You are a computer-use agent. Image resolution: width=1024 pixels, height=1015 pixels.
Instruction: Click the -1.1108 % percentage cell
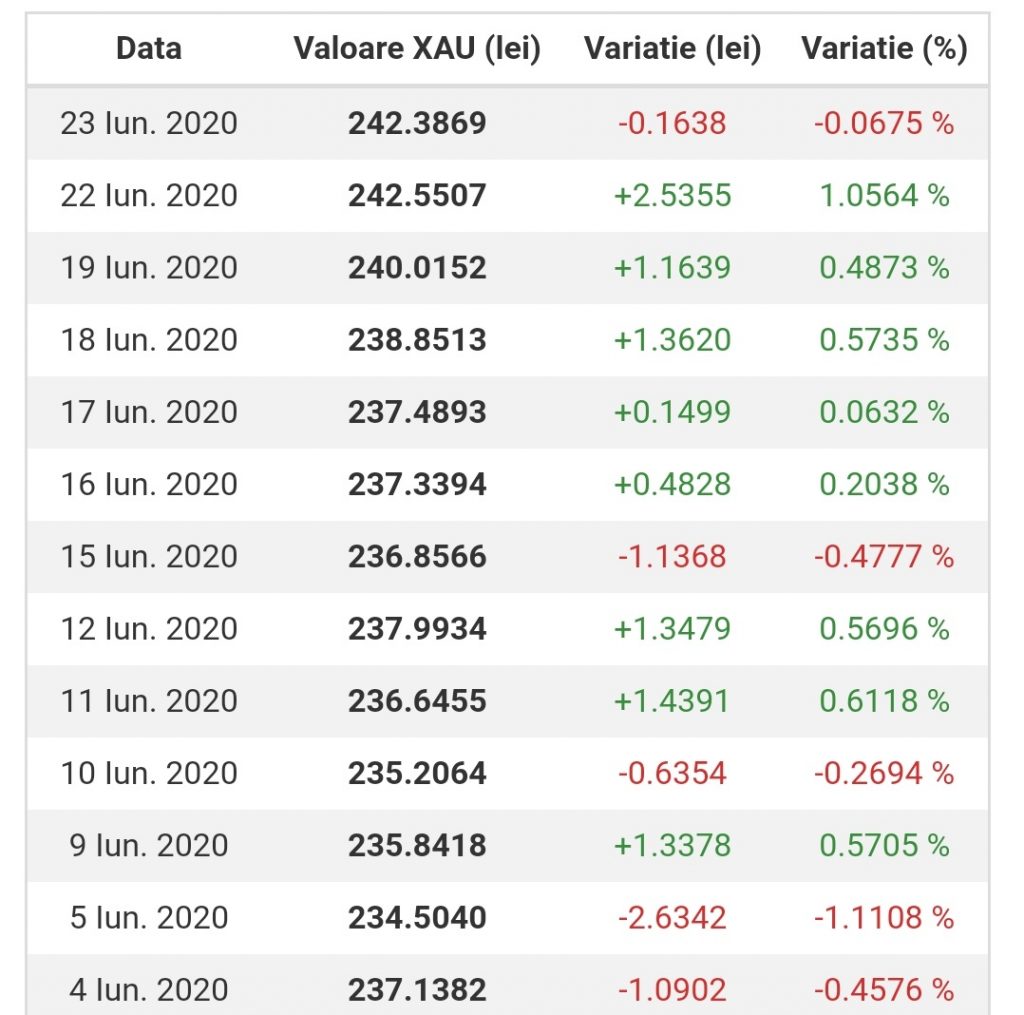pos(884,918)
